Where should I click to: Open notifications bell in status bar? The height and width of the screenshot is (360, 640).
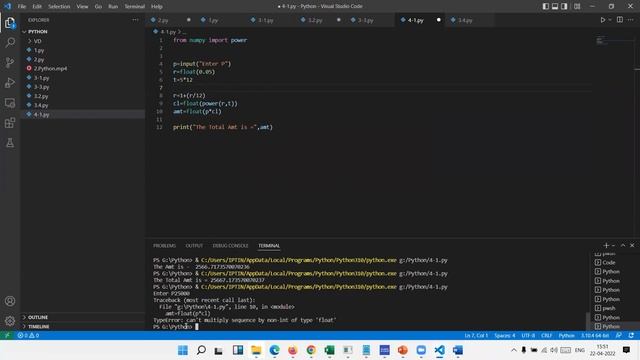(631, 336)
